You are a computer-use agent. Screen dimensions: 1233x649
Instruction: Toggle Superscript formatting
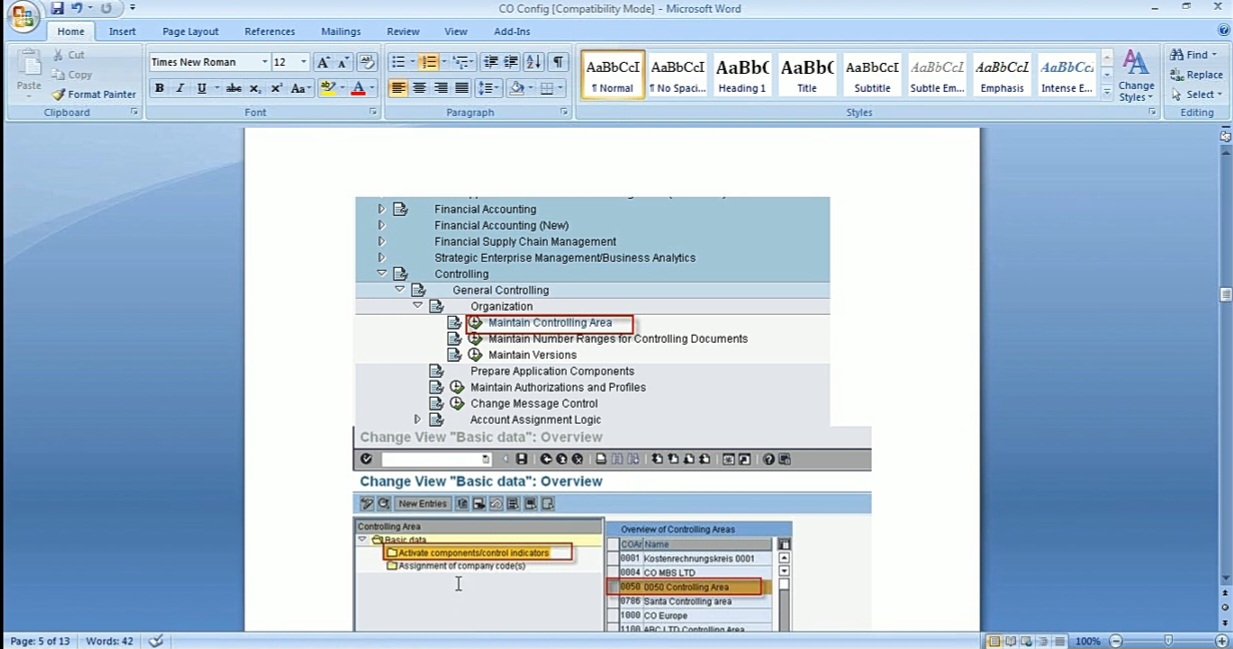(276, 88)
